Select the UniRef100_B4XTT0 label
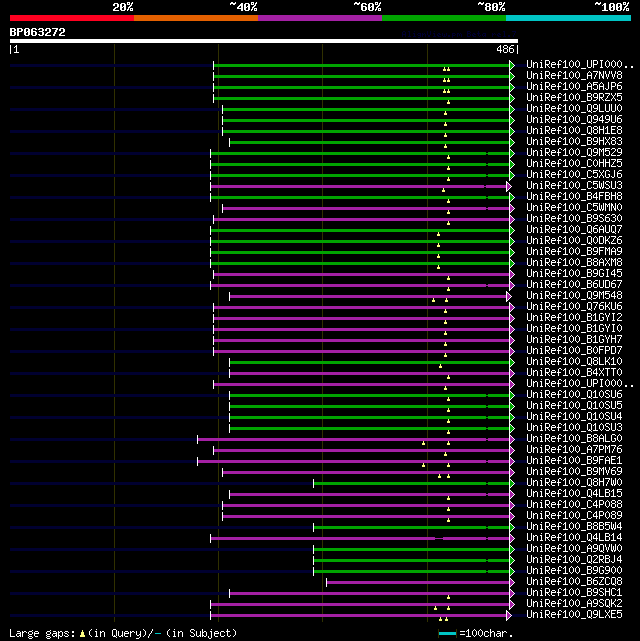The image size is (640, 641). [574, 373]
